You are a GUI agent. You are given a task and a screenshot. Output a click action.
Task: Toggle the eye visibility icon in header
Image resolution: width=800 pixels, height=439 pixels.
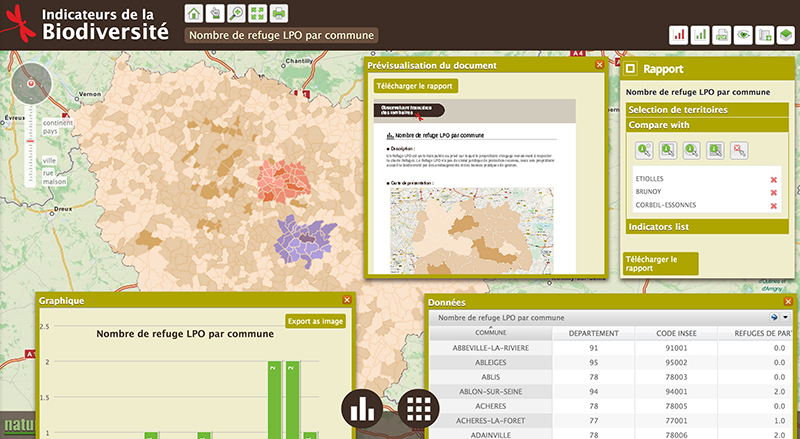coord(743,35)
